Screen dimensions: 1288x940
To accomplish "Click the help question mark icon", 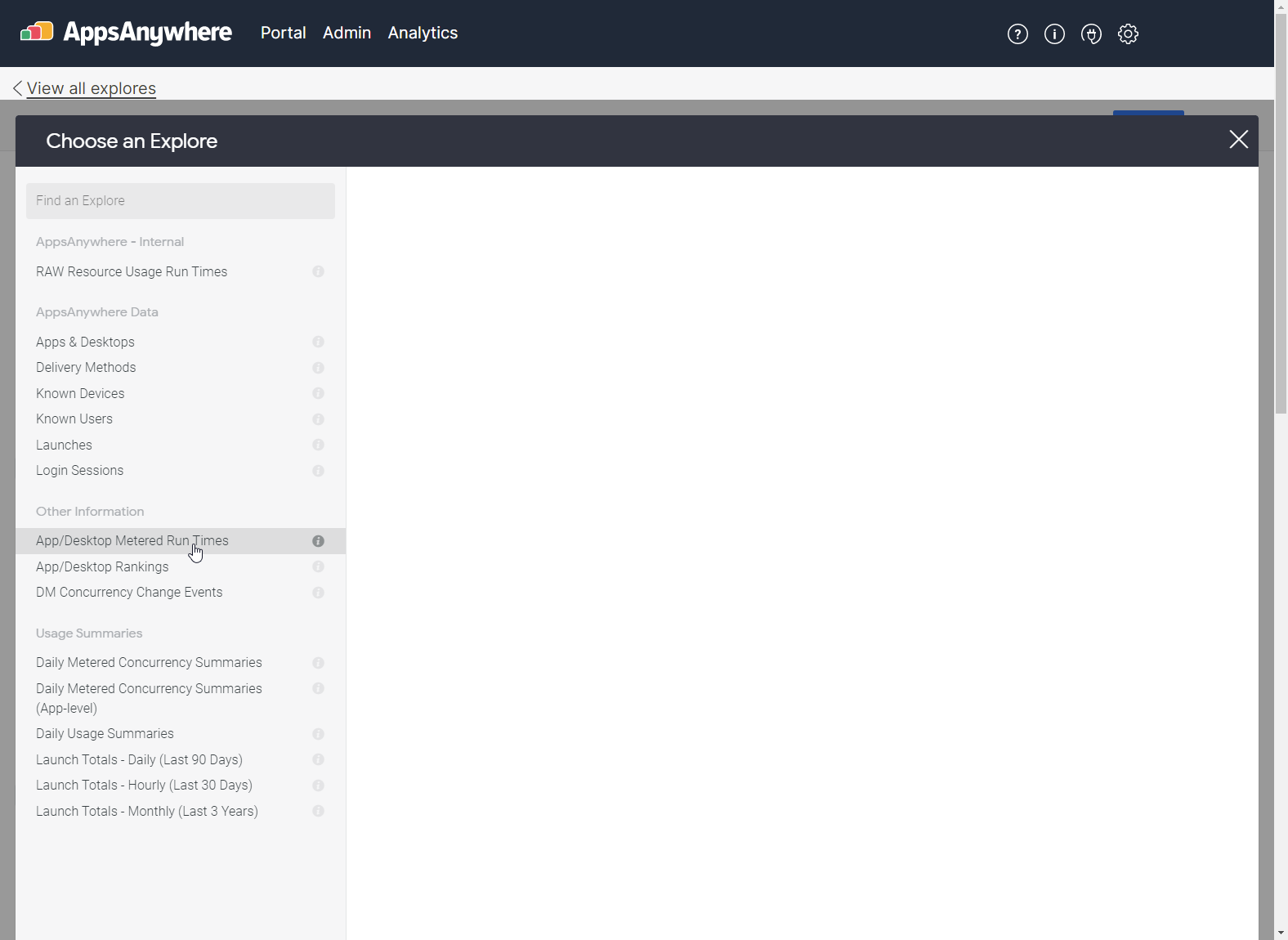I will tap(1017, 34).
